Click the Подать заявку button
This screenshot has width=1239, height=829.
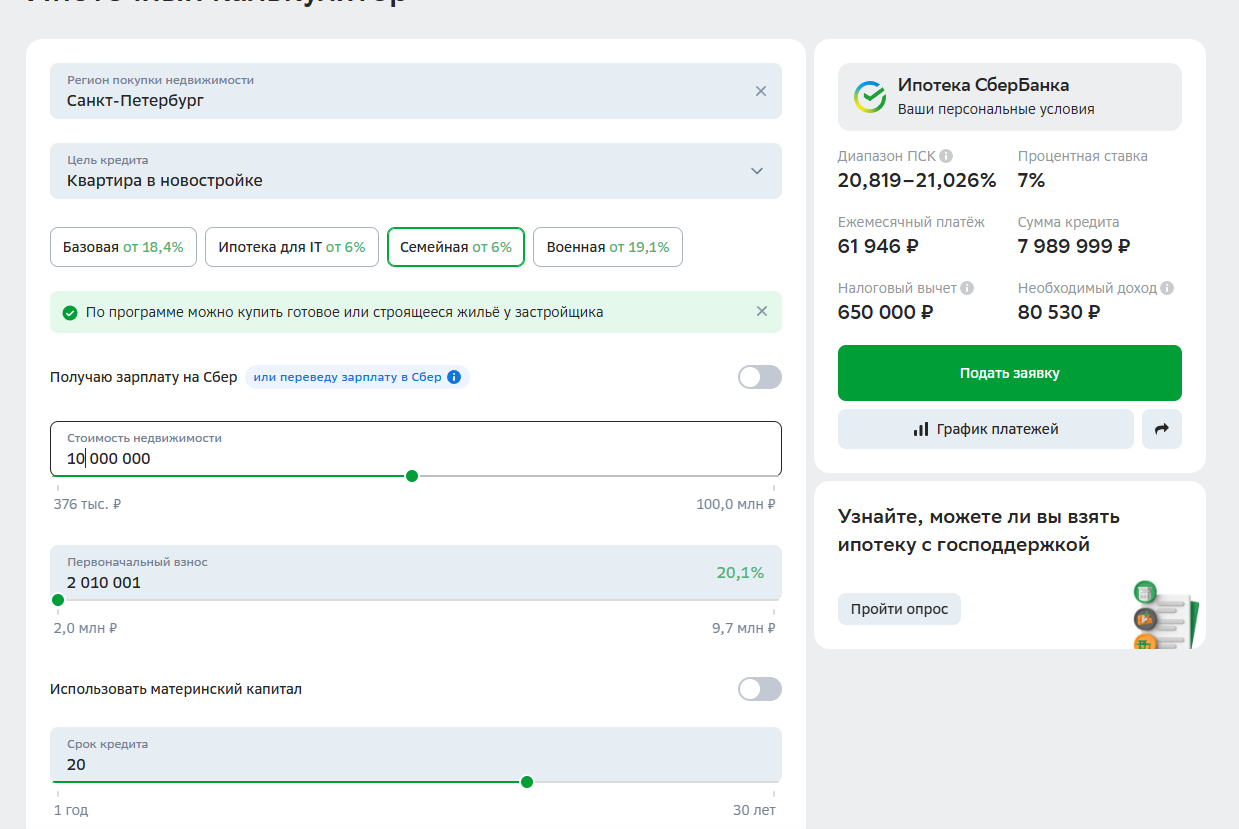point(1010,373)
